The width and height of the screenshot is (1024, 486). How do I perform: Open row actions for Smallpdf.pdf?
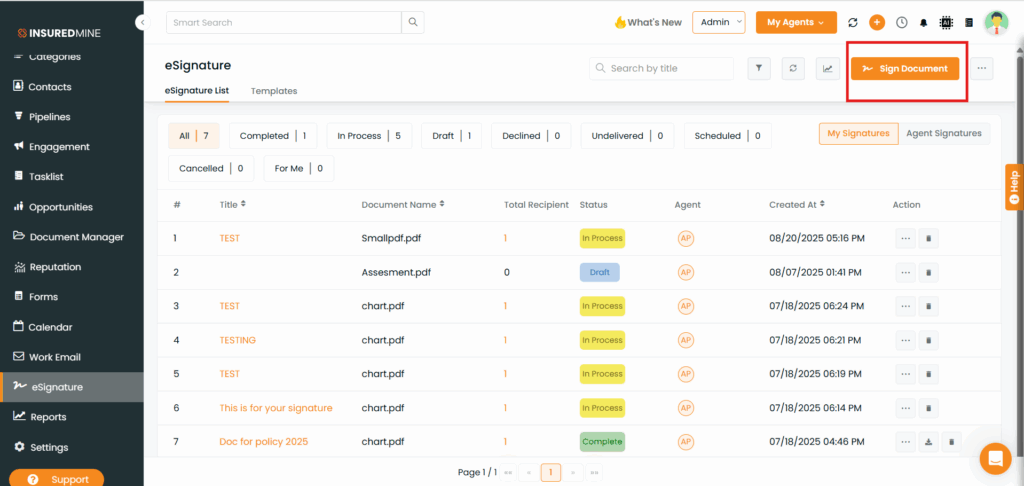(905, 238)
